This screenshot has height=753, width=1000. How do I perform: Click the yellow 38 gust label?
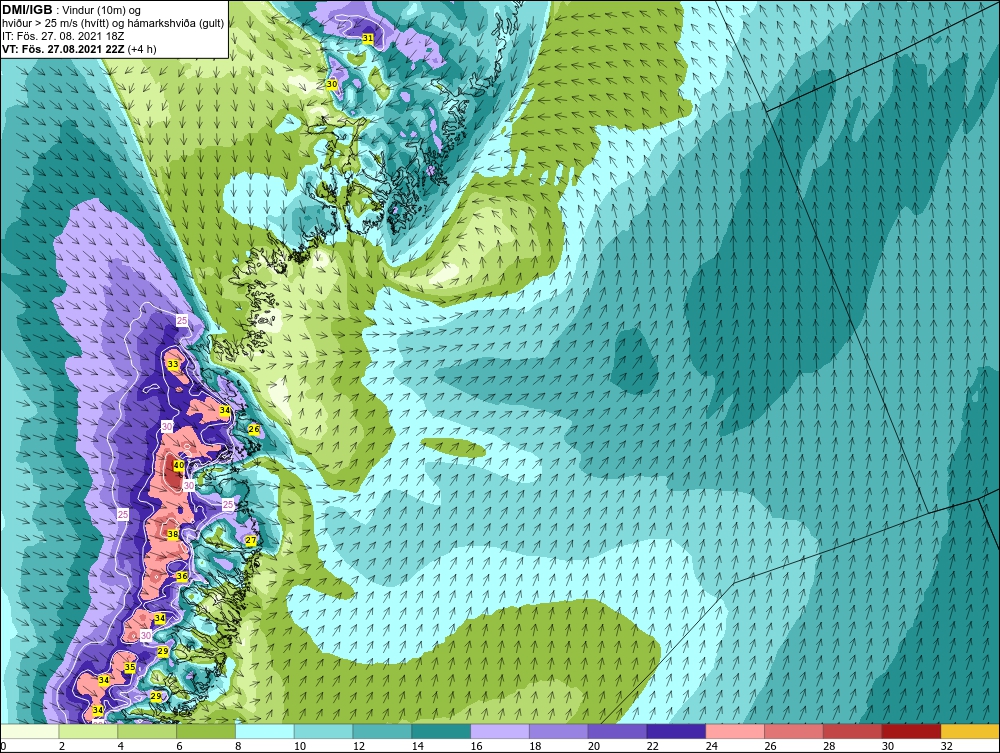(172, 534)
